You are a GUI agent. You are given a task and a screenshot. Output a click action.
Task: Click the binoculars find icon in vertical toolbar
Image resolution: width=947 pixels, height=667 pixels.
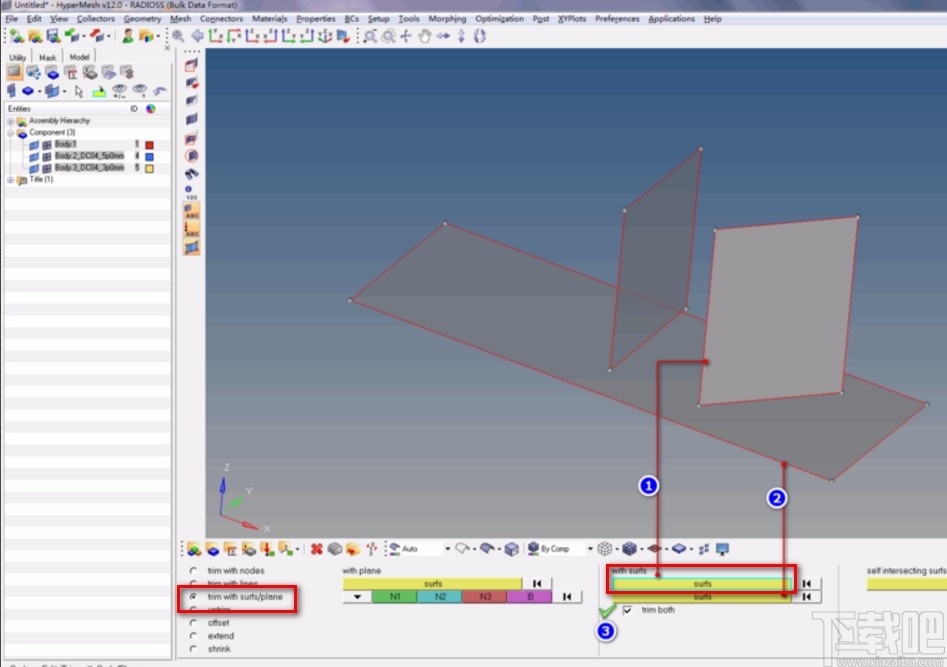coord(191,174)
